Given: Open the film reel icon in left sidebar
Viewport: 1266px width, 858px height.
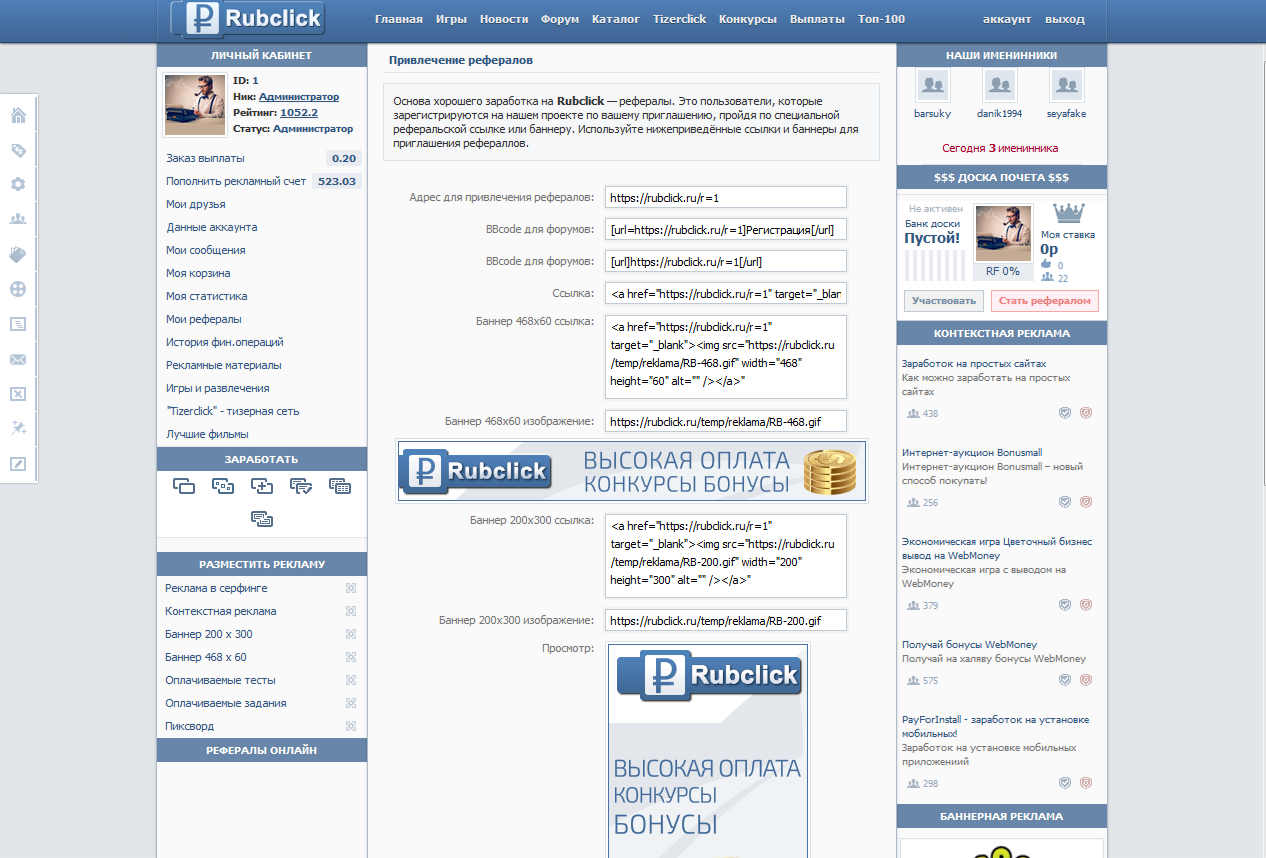Looking at the screenshot, I should coord(18,289).
